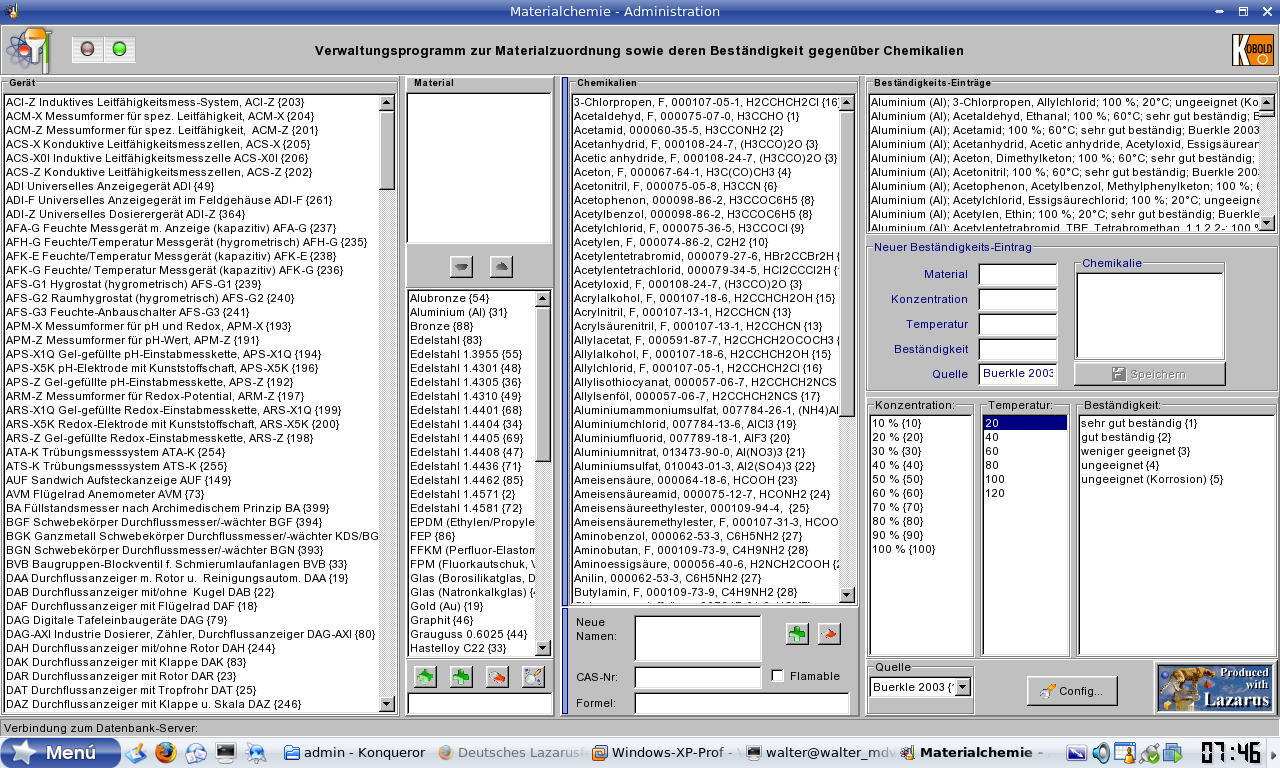Click the second green plus icon below the material list
Viewport: 1280px width, 768px height.
coord(461,677)
